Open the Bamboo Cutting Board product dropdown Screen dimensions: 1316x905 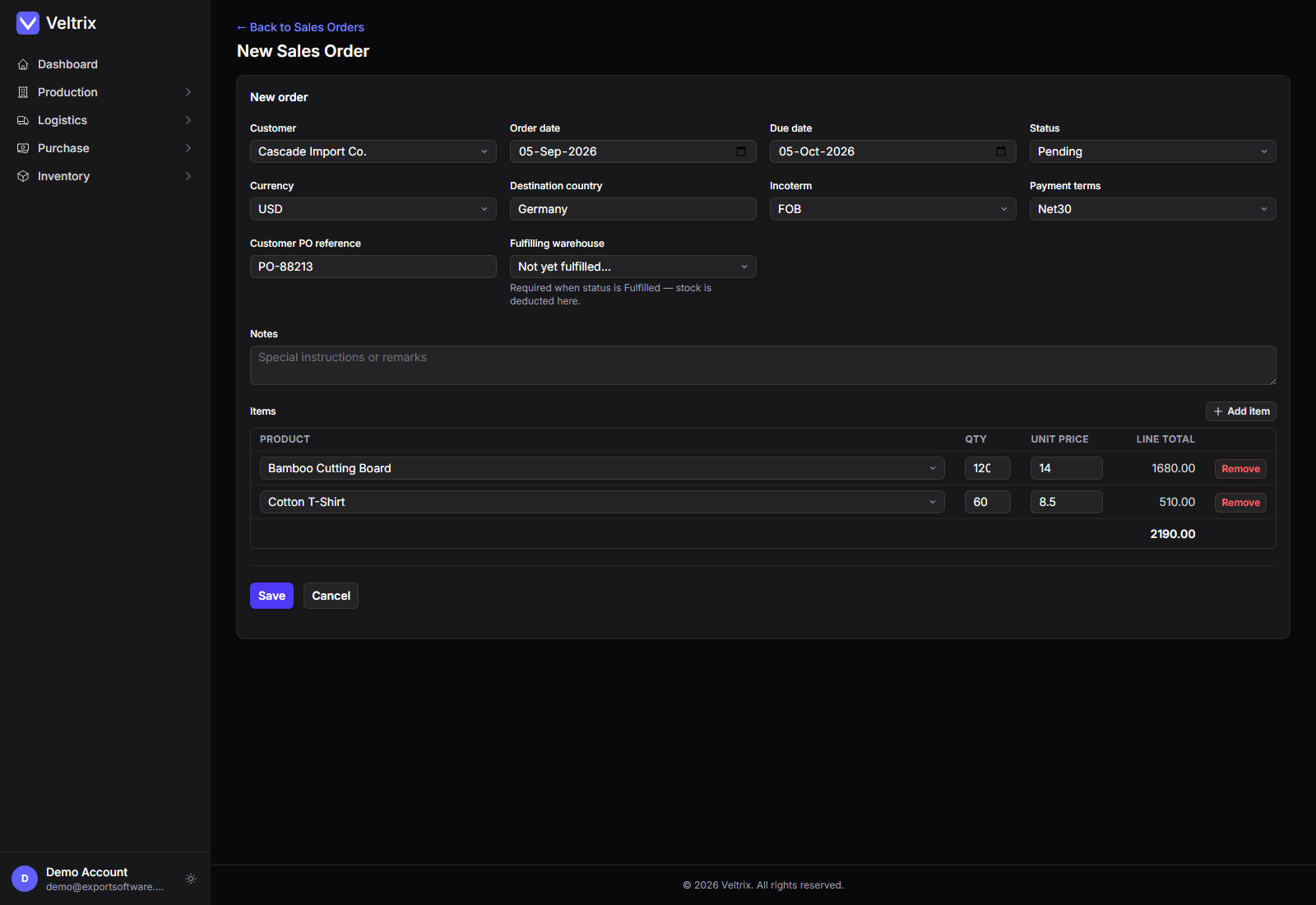tap(602, 468)
